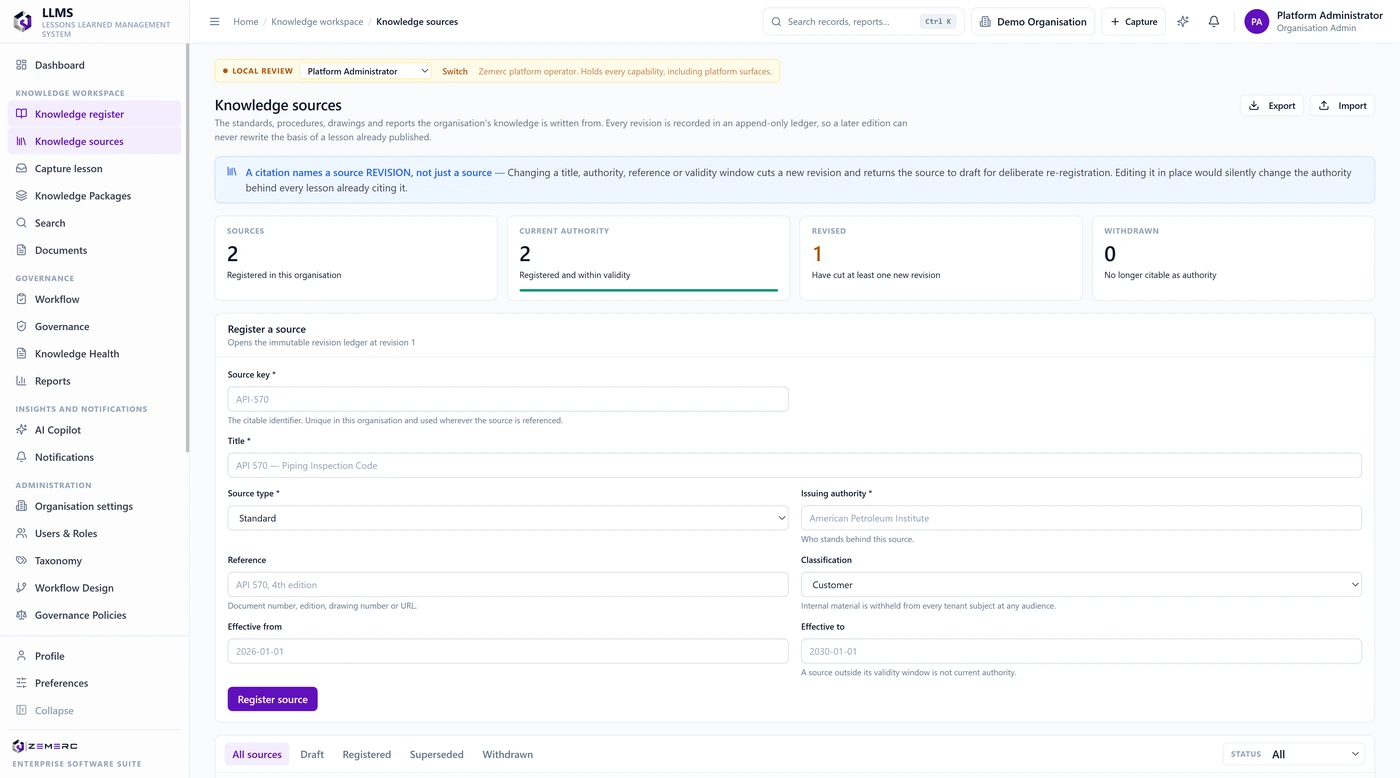Open Taxonomy in the sidebar
Viewport: 1400px width, 778px height.
pos(95,561)
